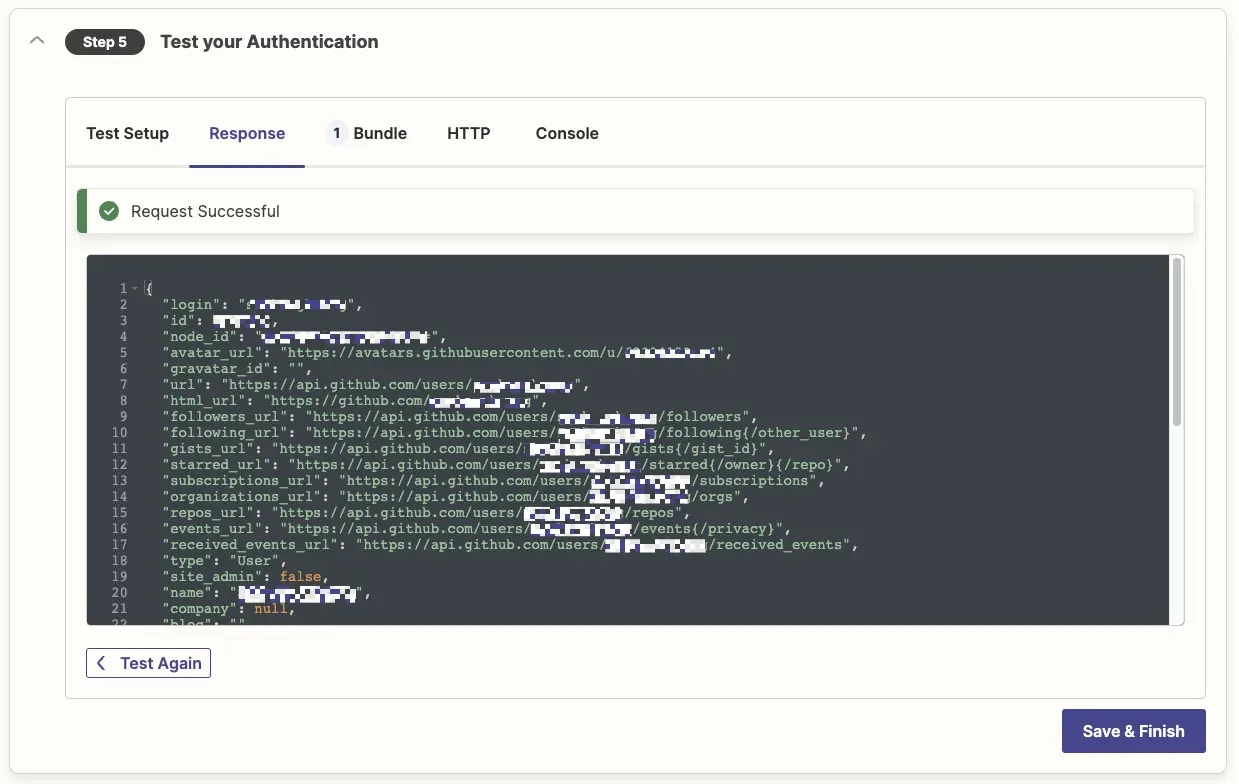
Task: Switch to the HTTP tab
Action: click(468, 133)
